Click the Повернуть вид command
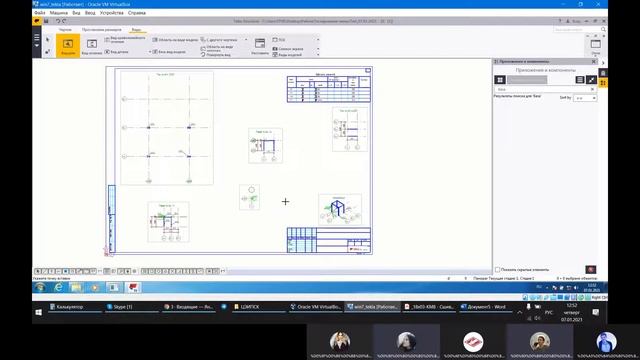This screenshot has height=360, width=640. tap(216, 55)
